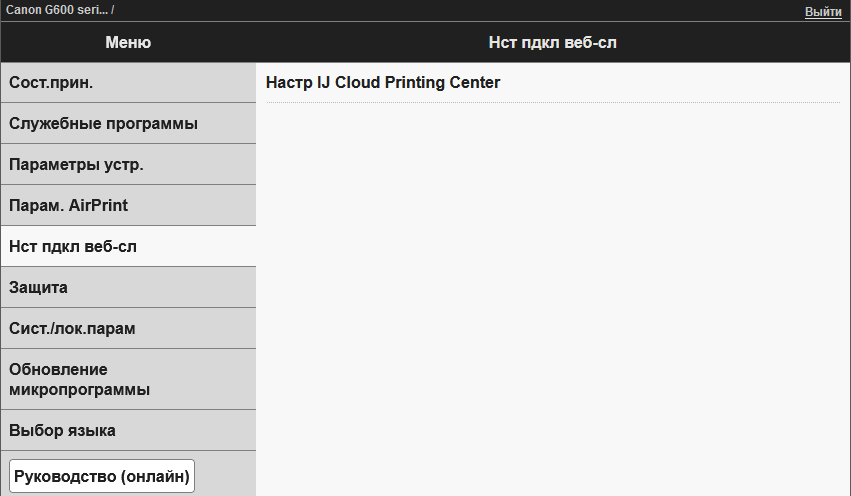Viewport: 851px width, 496px height.
Task: Click the Меню header above the sidebar
Action: (128, 42)
